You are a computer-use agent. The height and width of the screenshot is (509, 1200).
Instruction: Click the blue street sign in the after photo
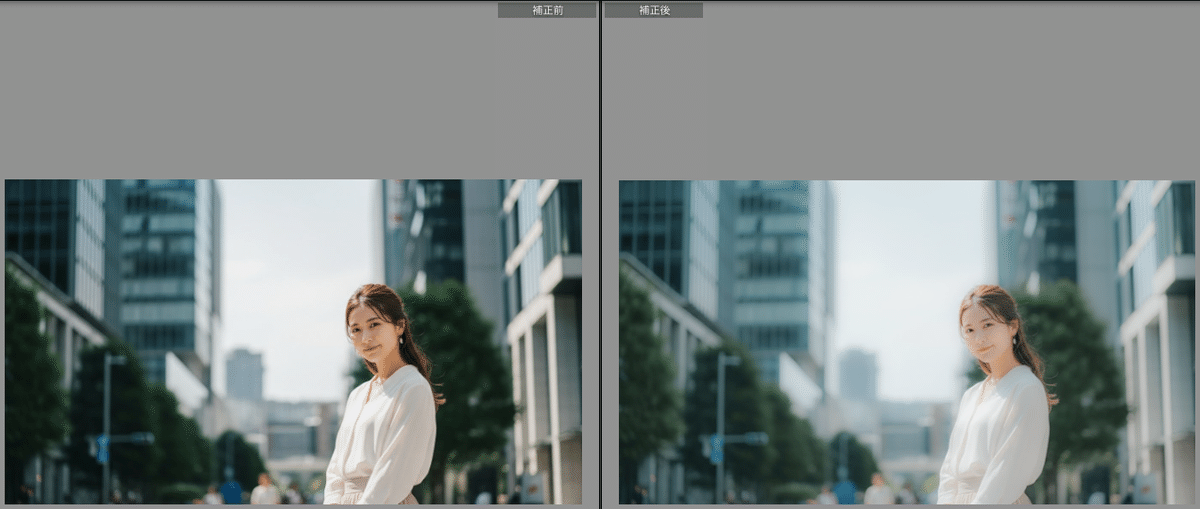(716, 449)
